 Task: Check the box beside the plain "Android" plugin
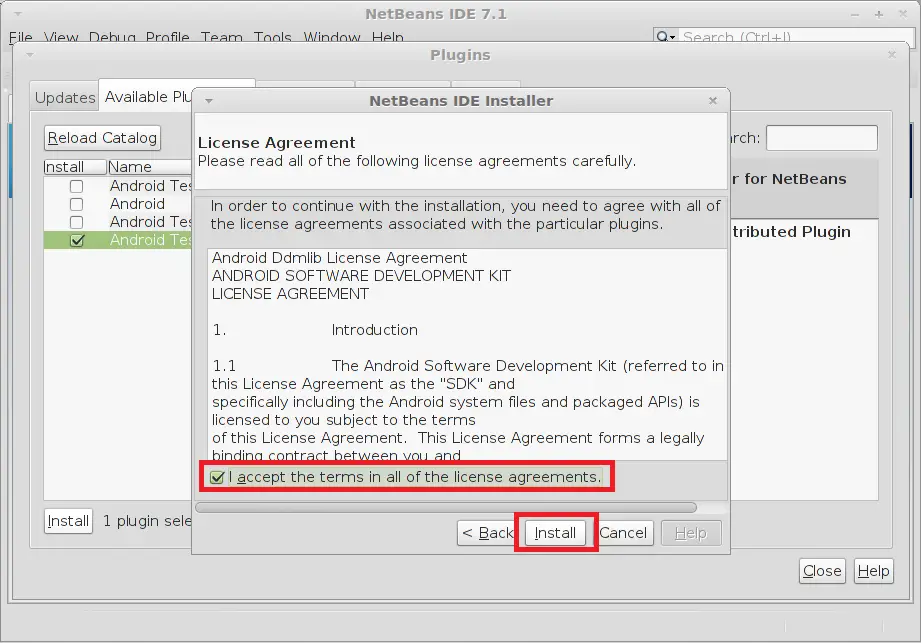click(x=76, y=204)
